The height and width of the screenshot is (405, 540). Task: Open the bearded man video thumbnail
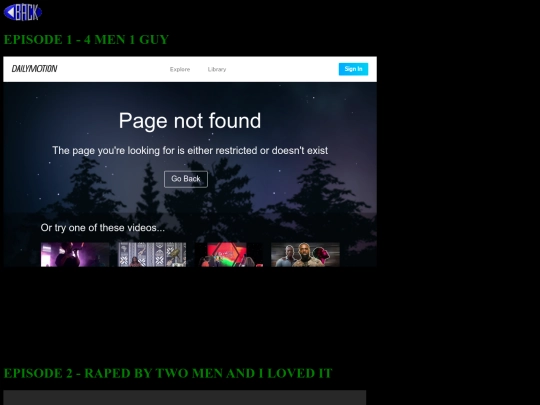tap(305, 255)
